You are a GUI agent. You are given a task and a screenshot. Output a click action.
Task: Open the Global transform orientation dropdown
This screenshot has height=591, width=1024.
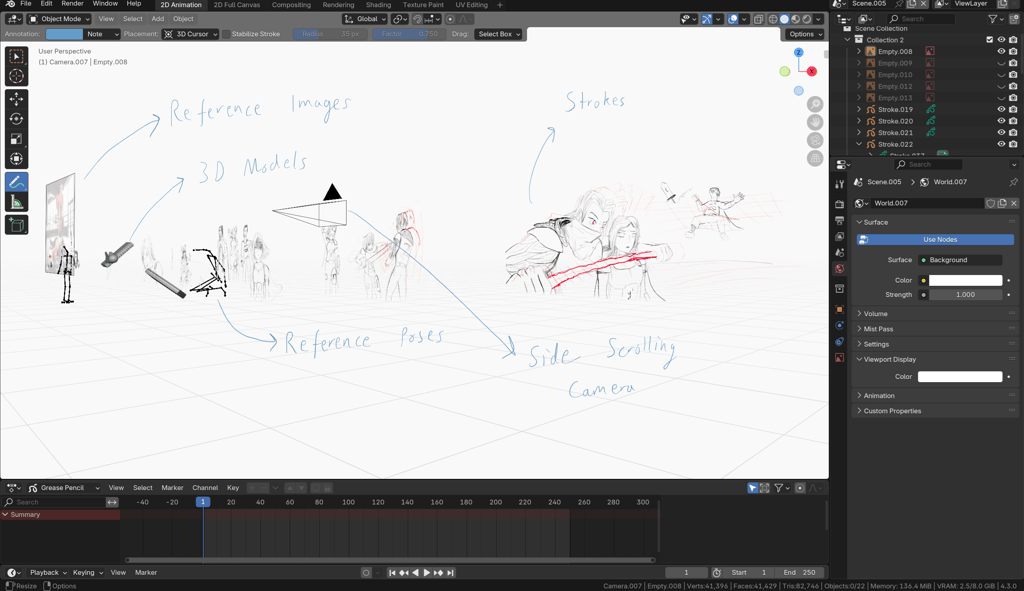366,19
